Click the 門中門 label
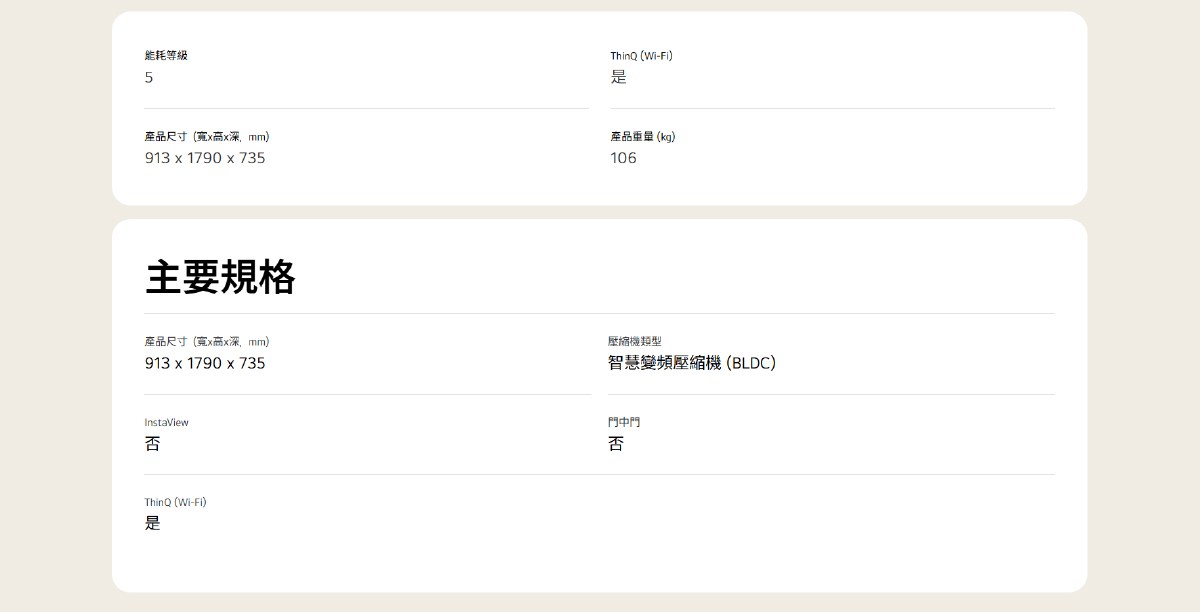This screenshot has height=612, width=1200. [x=624, y=423]
